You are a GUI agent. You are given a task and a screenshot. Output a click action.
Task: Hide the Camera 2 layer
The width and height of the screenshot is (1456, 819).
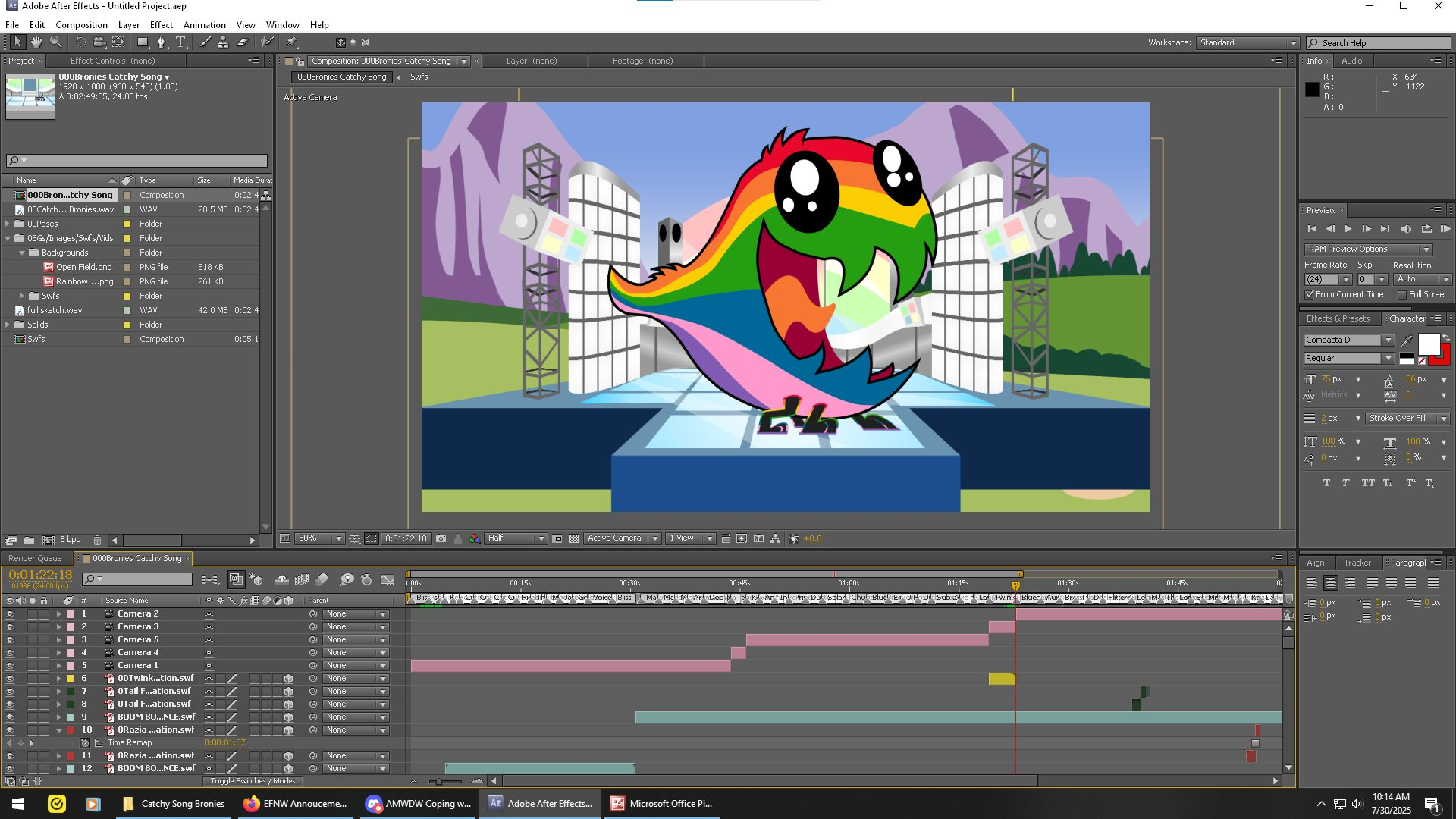click(10, 614)
